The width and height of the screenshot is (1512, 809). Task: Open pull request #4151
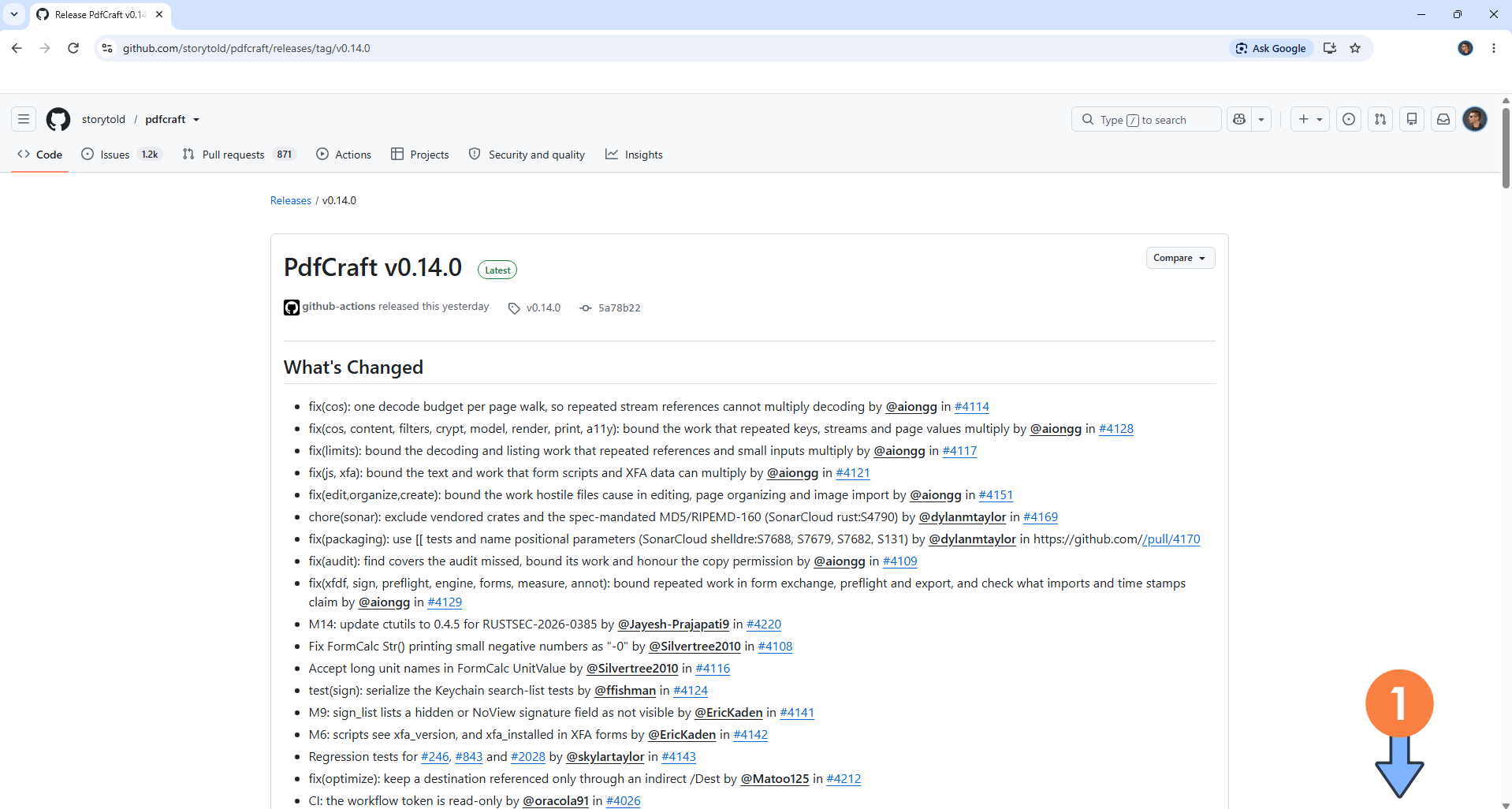click(x=996, y=495)
